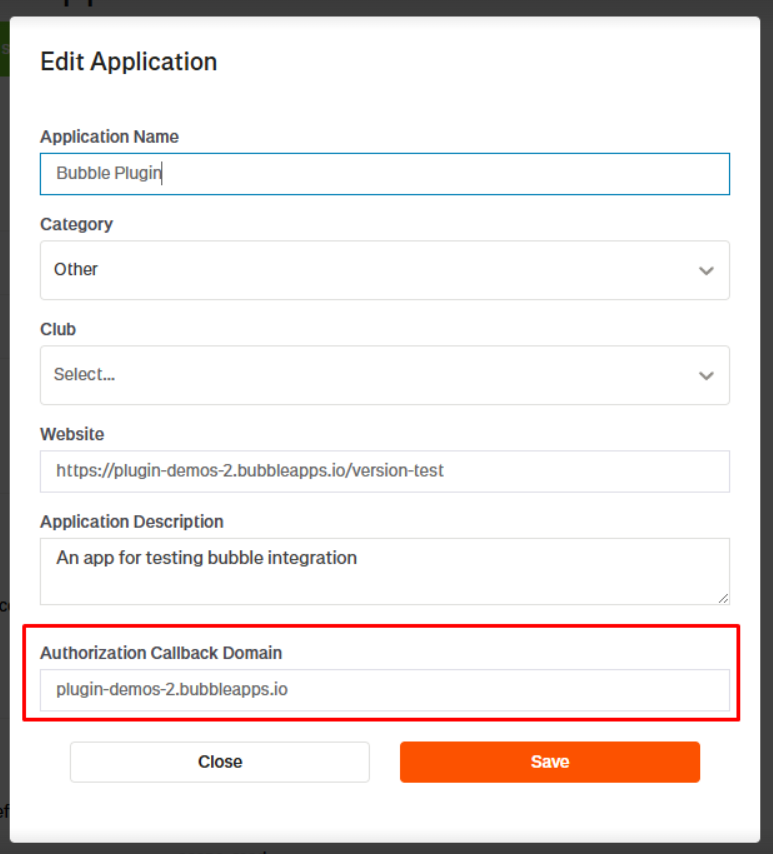Click the Category label text
Screen dimensions: 773x854
click(x=76, y=225)
